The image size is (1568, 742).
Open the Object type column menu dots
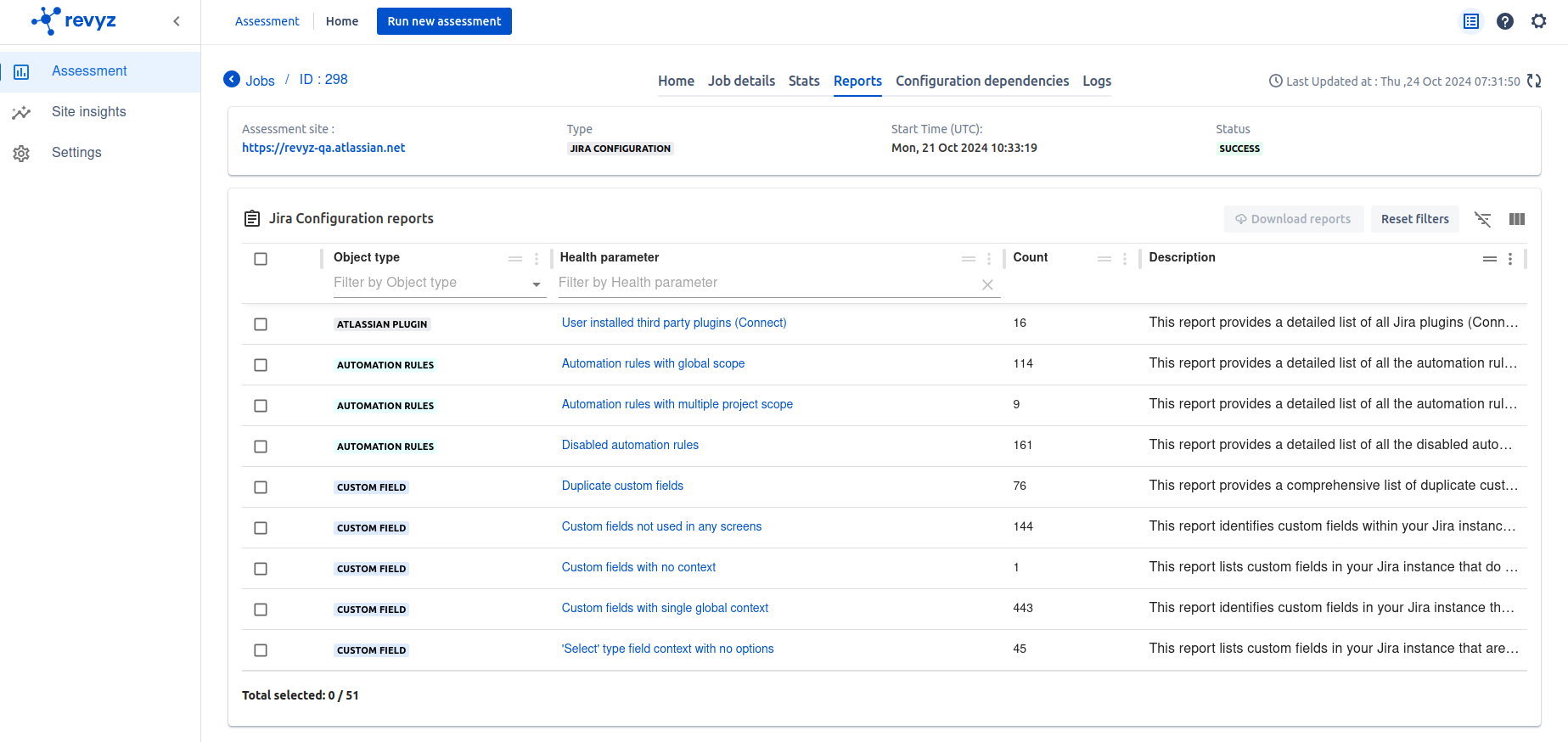coord(537,259)
